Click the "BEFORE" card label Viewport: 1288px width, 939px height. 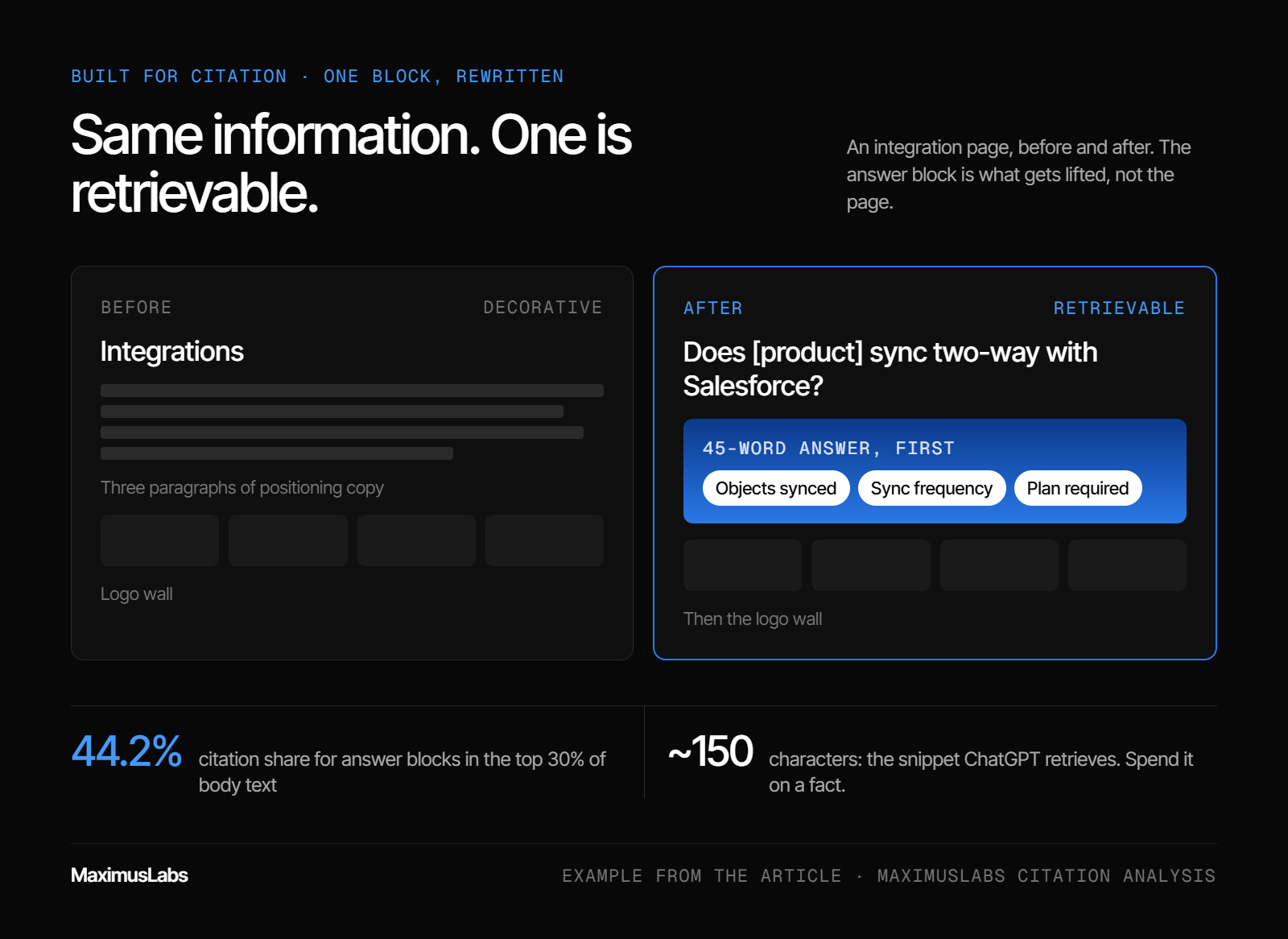[136, 308]
